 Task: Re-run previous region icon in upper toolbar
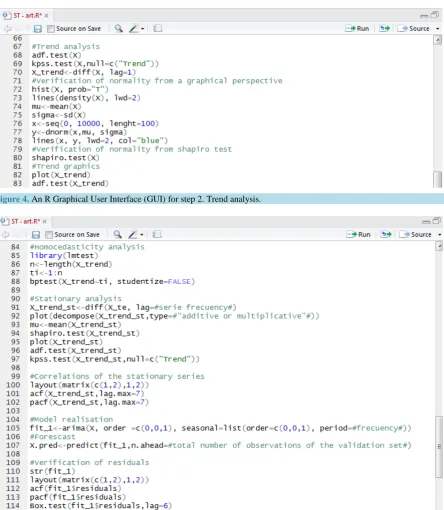click(x=385, y=28)
